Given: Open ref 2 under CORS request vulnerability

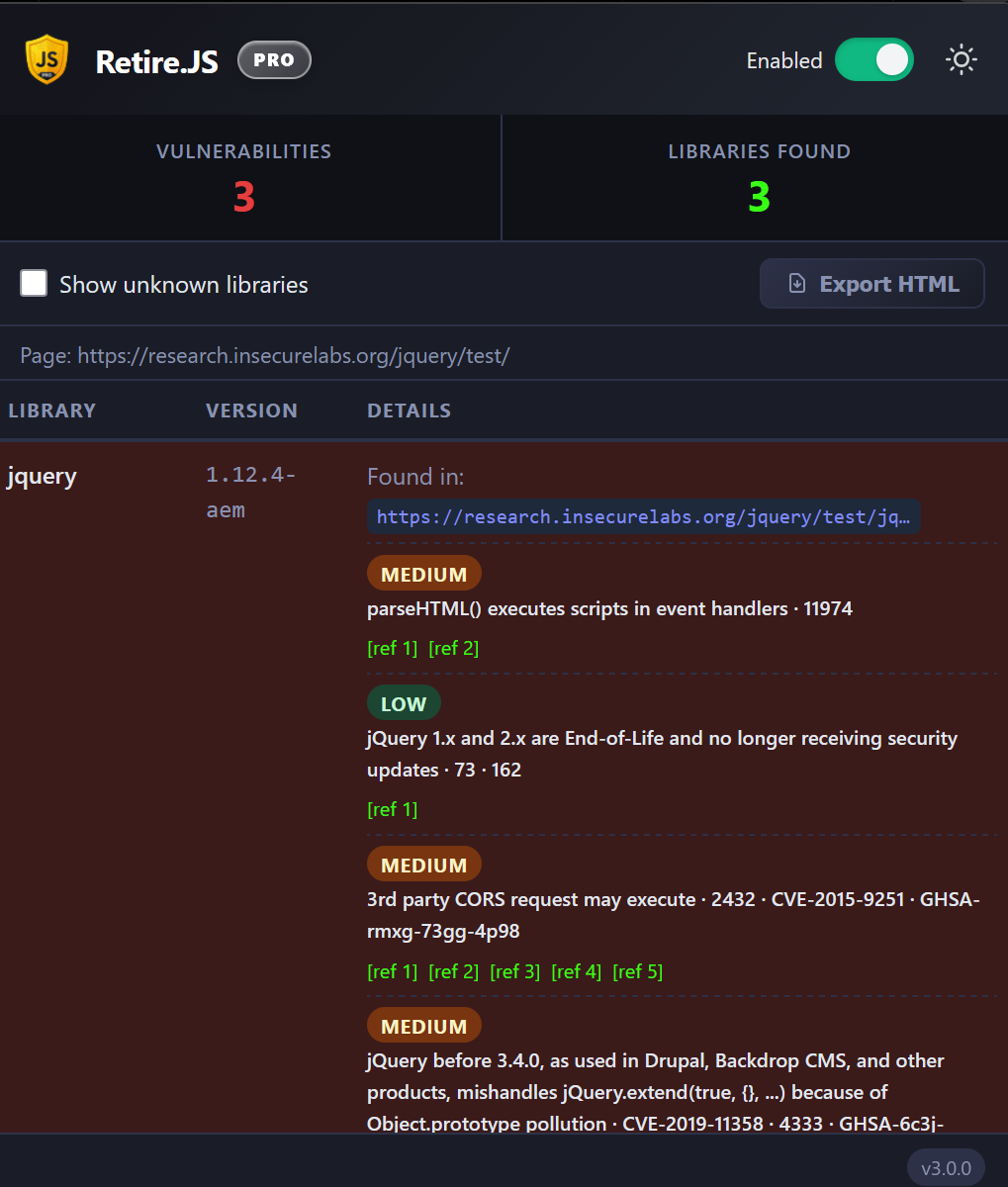Looking at the screenshot, I should tap(454, 972).
